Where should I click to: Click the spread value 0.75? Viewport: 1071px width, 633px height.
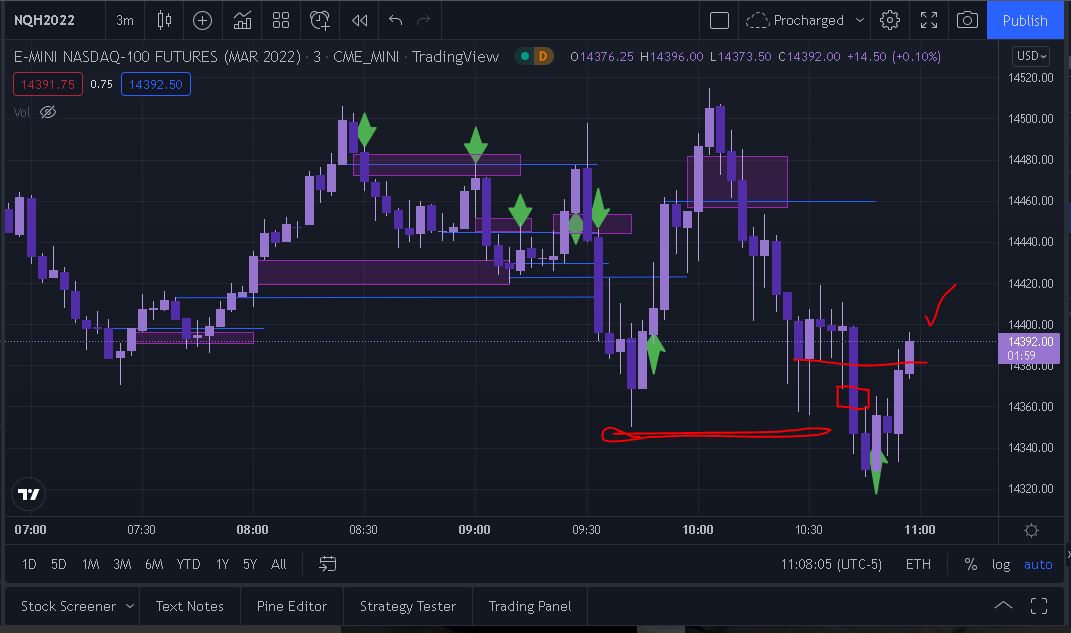pyautogui.click(x=102, y=84)
